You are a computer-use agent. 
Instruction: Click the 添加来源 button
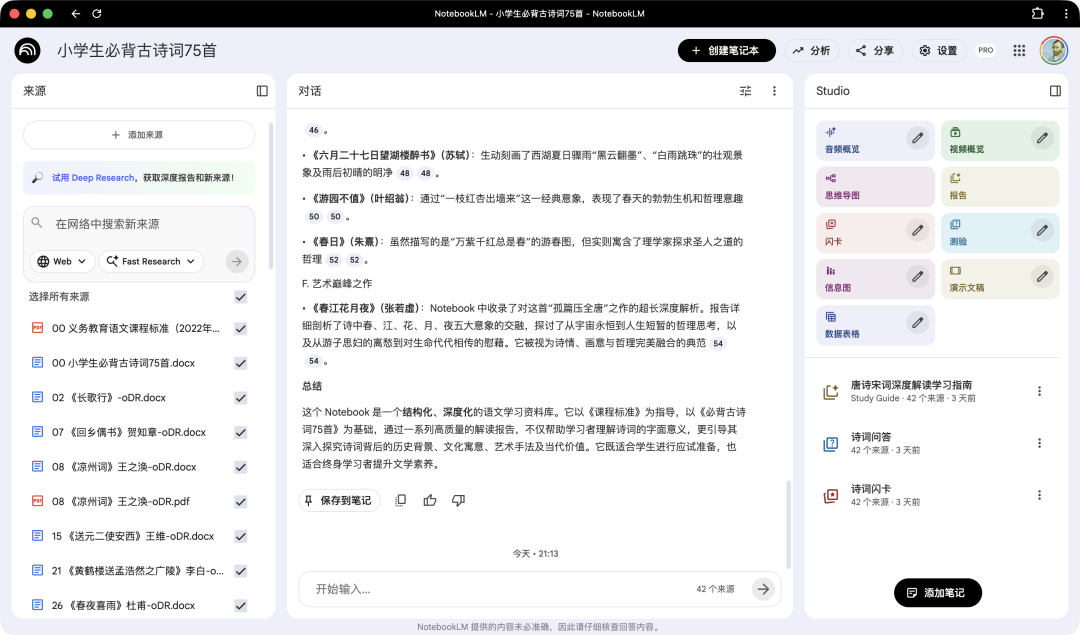pyautogui.click(x=139, y=135)
